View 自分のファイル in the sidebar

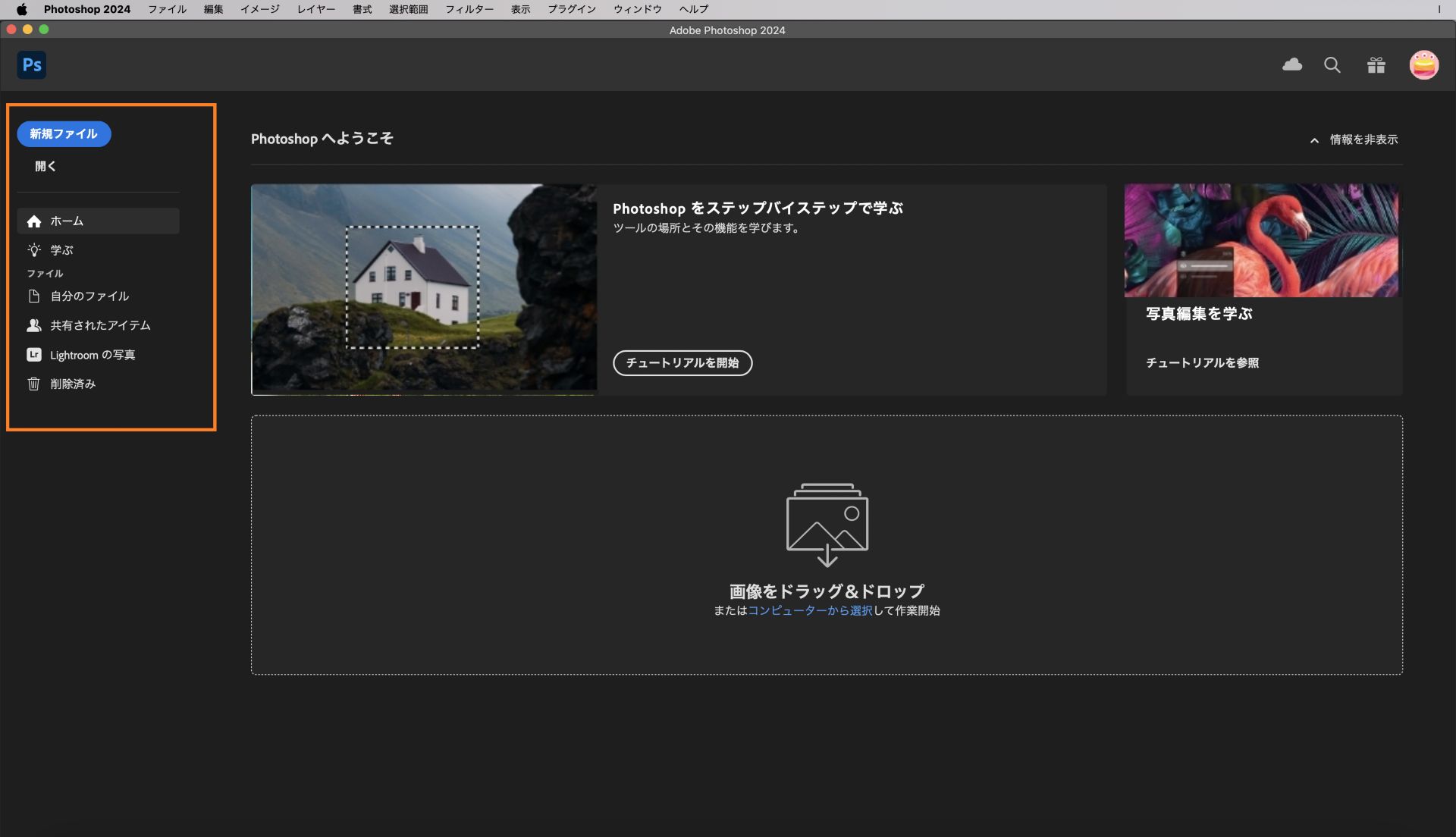89,296
